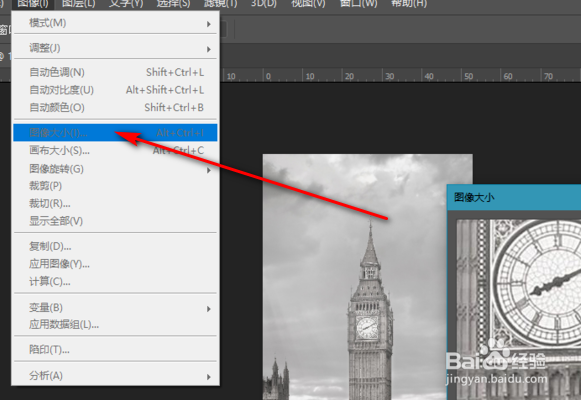Choose 裁剪(P) from the Image menu
Screen dimensions: 581x400
point(115,186)
